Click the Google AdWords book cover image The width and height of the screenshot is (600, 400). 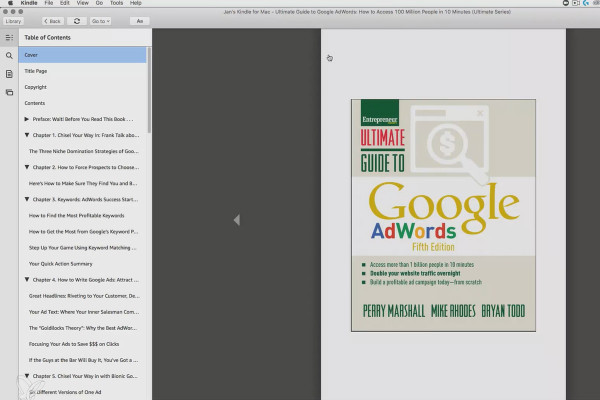[443, 216]
